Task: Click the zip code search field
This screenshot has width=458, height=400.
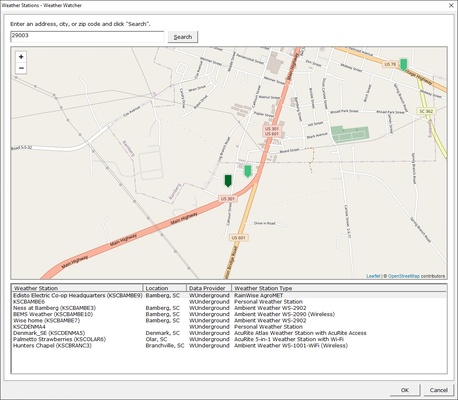Action: (x=87, y=37)
